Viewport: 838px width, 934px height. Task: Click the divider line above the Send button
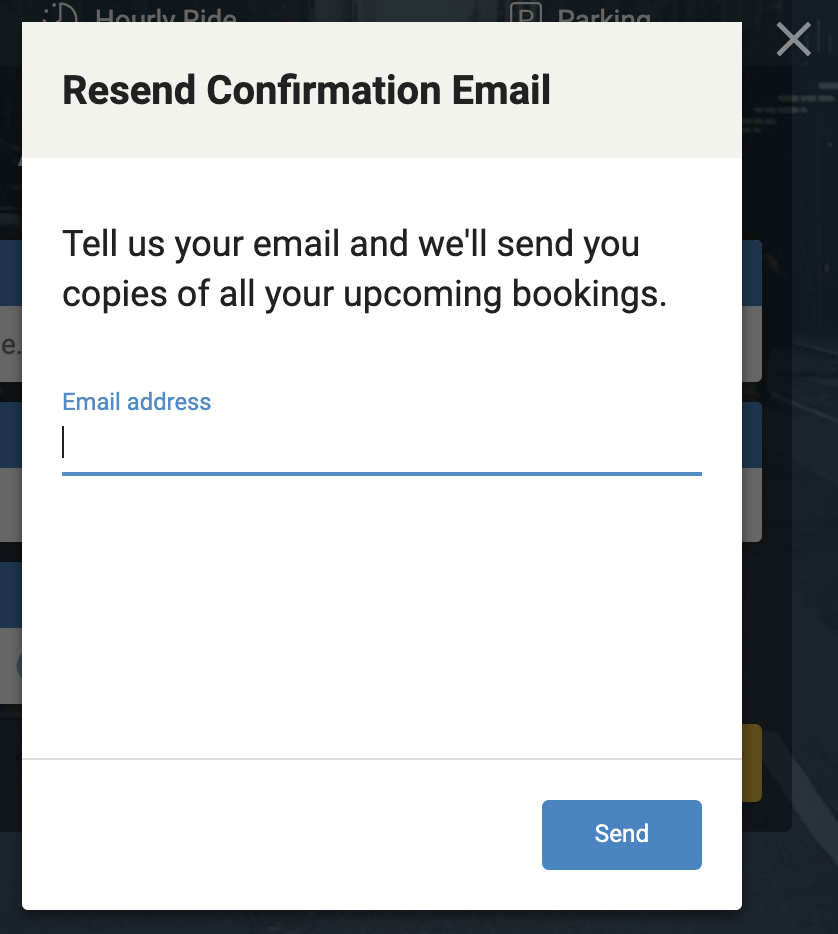pos(380,759)
